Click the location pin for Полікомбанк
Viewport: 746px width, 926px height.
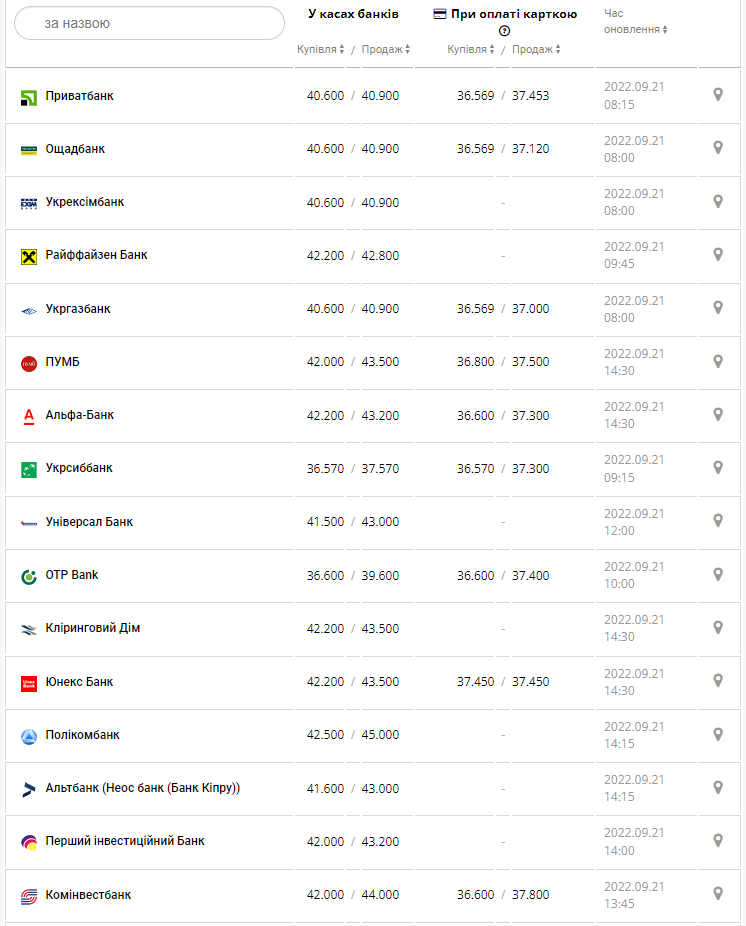click(x=717, y=734)
